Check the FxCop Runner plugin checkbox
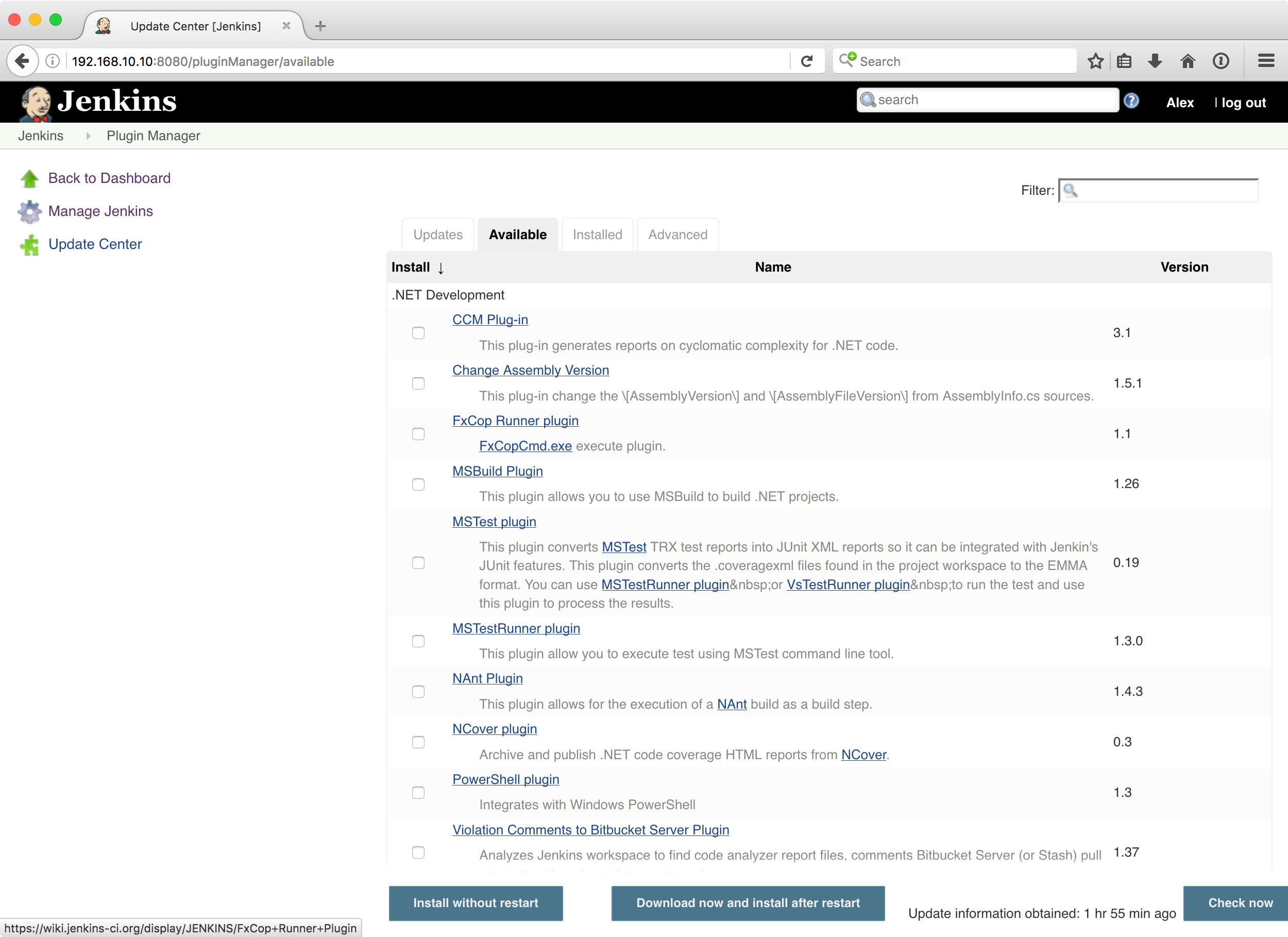The image size is (1288, 937). tap(418, 434)
